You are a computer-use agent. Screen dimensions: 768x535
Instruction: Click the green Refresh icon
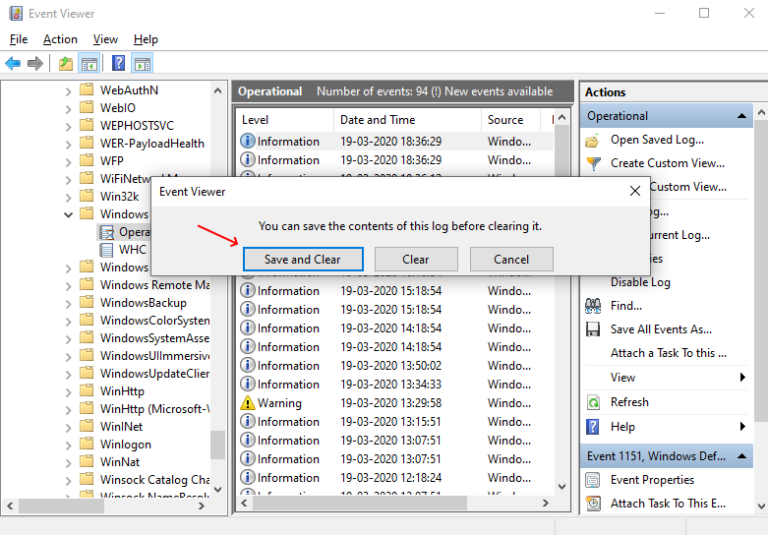[593, 402]
